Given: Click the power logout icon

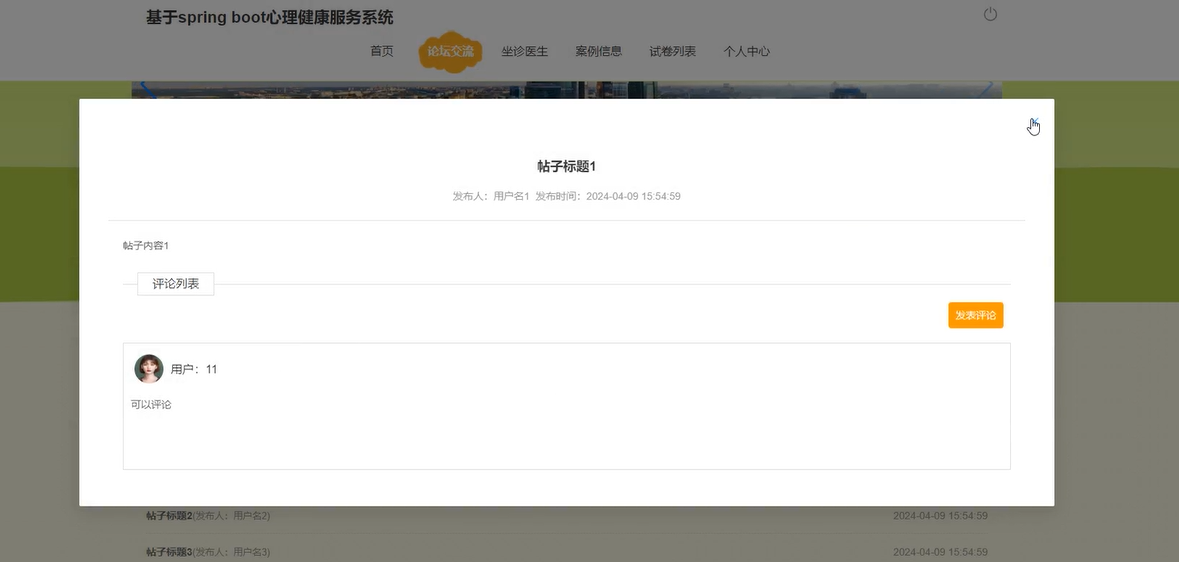Looking at the screenshot, I should point(990,14).
